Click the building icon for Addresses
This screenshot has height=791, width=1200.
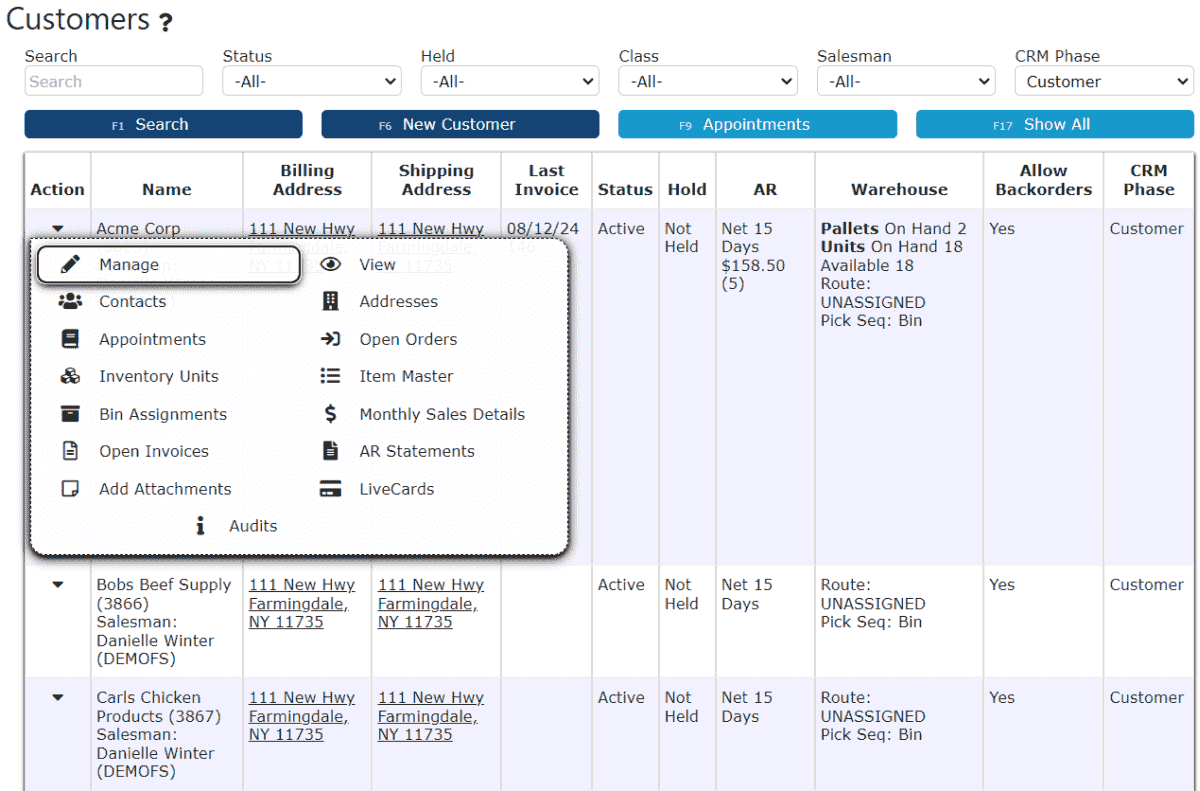click(x=331, y=301)
